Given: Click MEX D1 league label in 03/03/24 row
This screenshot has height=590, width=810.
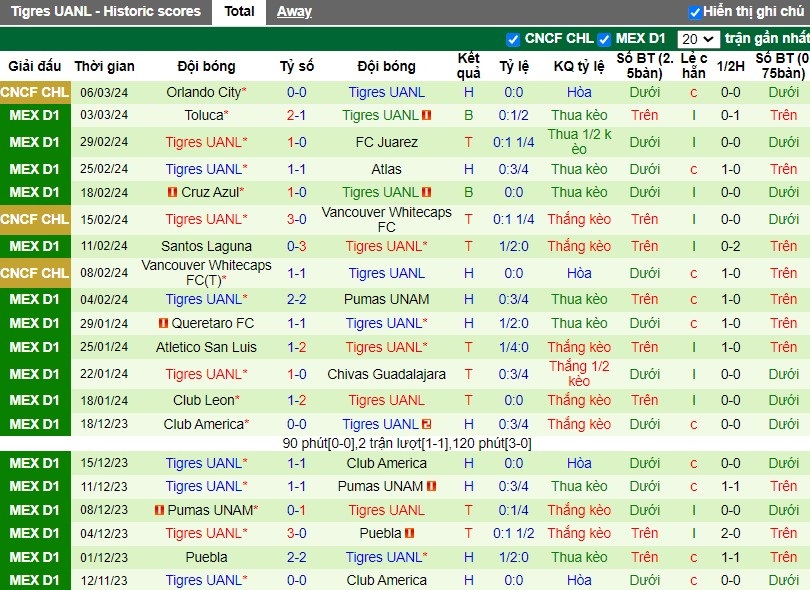Looking at the screenshot, I should coord(35,115).
